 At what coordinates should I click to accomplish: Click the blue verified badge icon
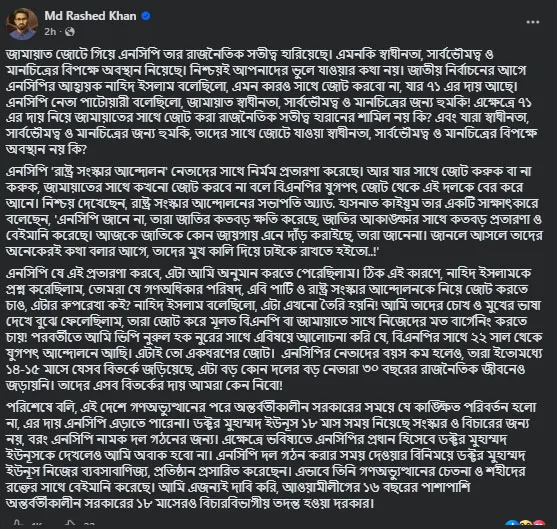[146, 16]
